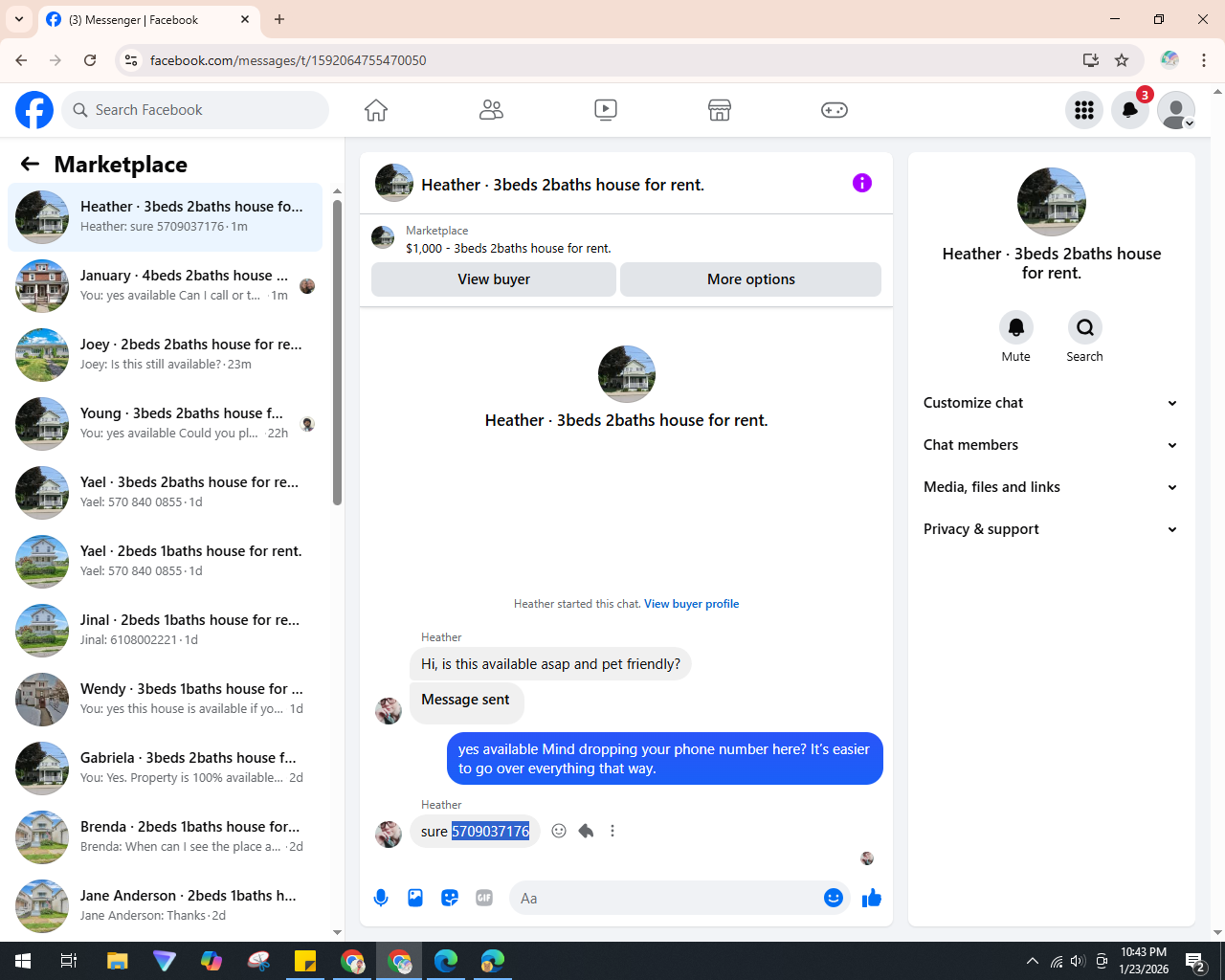
Task: Open emoji picker in message box
Action: click(834, 898)
